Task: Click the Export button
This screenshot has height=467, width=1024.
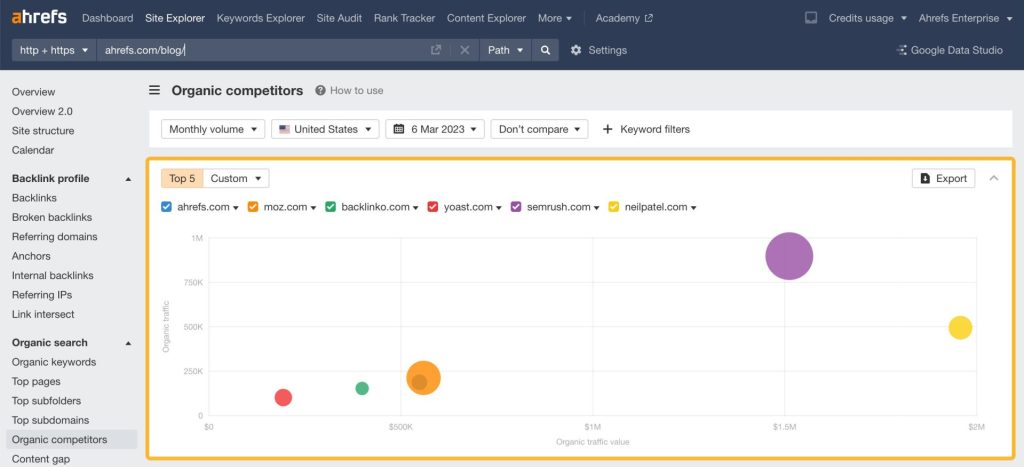Action: tap(943, 178)
